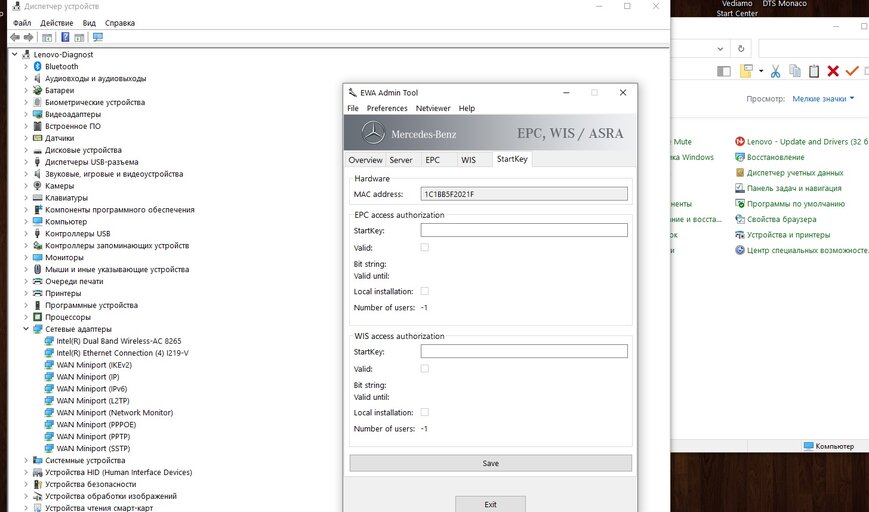Click the WIS StartKey input field
This screenshot has width=869, height=512.
coord(524,351)
